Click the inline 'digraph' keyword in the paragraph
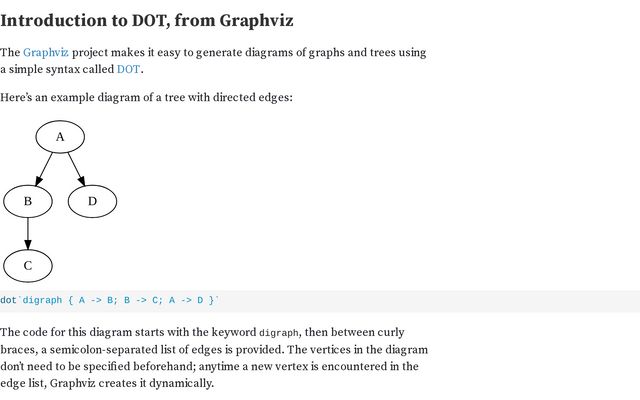The height and width of the screenshot is (400, 640). [x=280, y=333]
